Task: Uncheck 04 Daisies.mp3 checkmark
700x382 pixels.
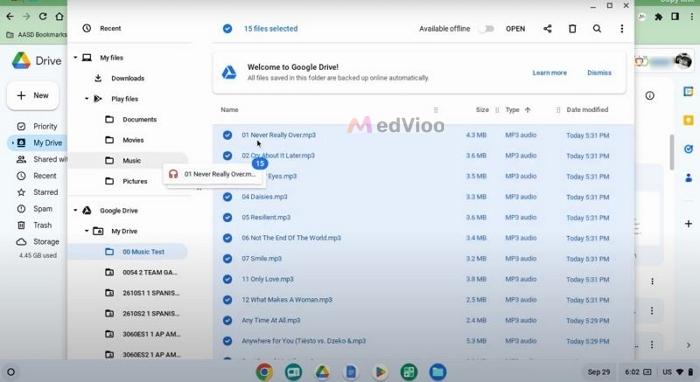Action: 227,197
